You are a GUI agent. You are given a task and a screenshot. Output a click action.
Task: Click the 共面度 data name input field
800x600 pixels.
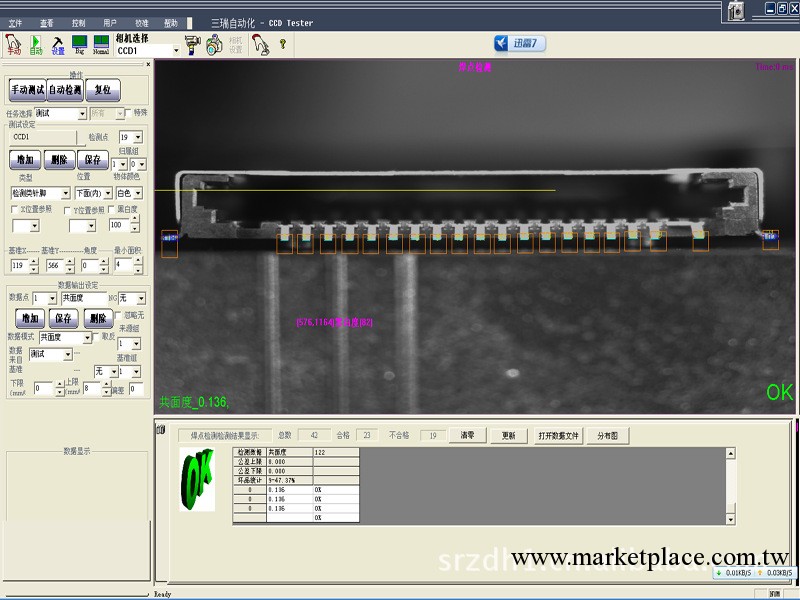84,298
